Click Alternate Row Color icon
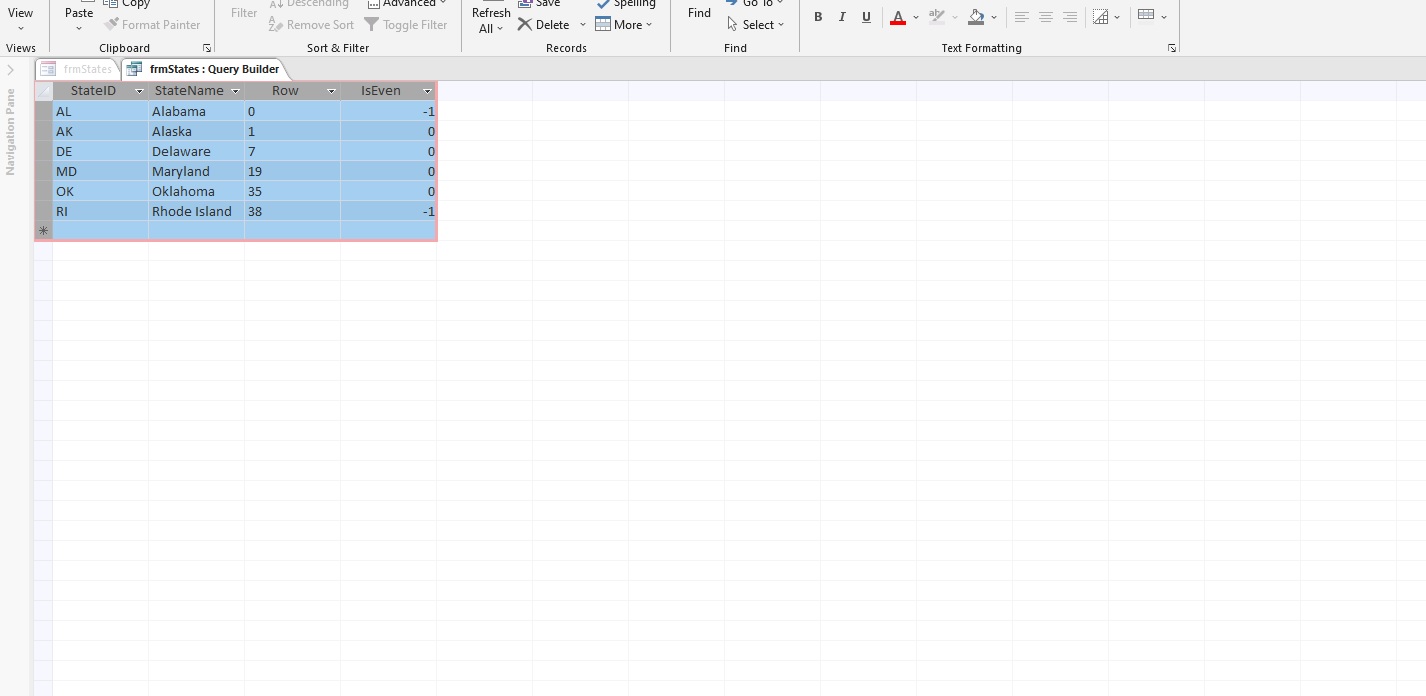The height and width of the screenshot is (696, 1426). click(x=1146, y=15)
